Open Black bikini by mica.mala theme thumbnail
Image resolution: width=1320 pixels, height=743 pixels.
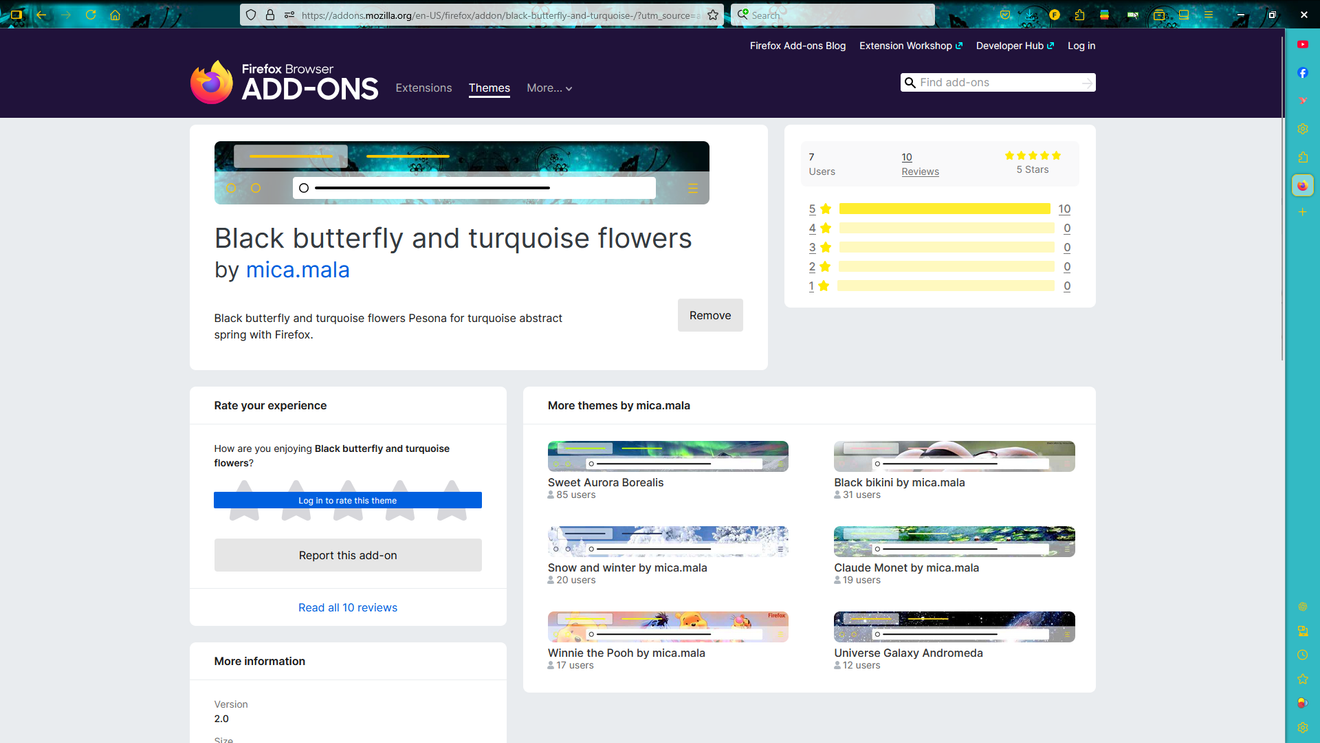click(954, 456)
